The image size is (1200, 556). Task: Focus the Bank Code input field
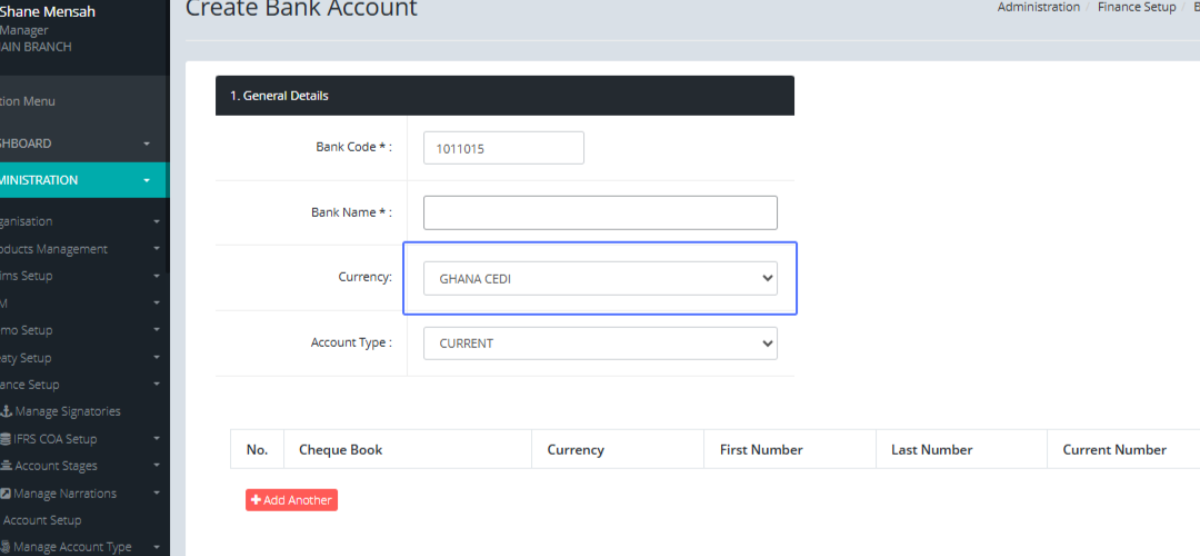(503, 148)
